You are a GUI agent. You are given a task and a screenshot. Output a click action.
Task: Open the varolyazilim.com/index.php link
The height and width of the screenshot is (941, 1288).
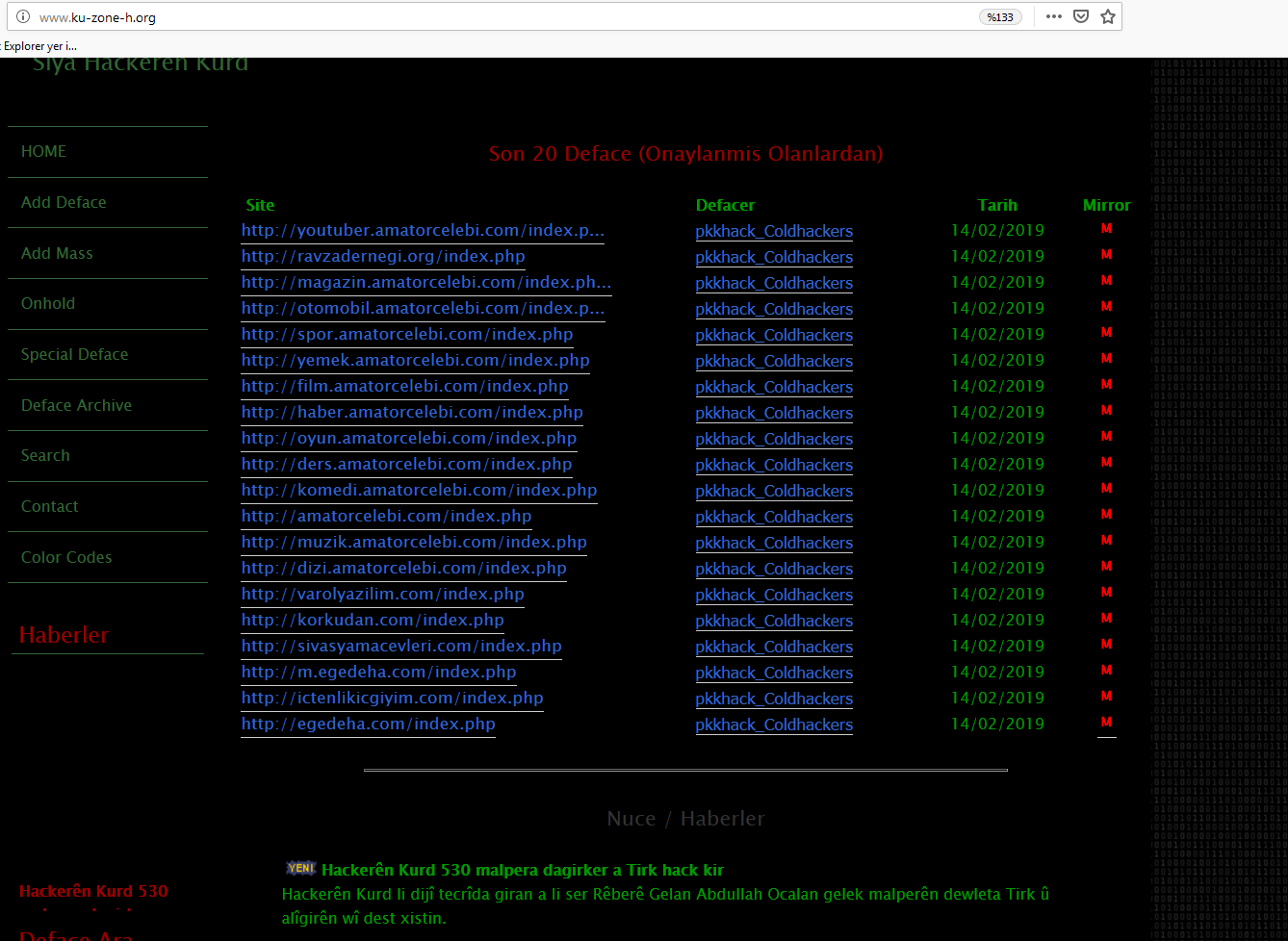(x=382, y=595)
